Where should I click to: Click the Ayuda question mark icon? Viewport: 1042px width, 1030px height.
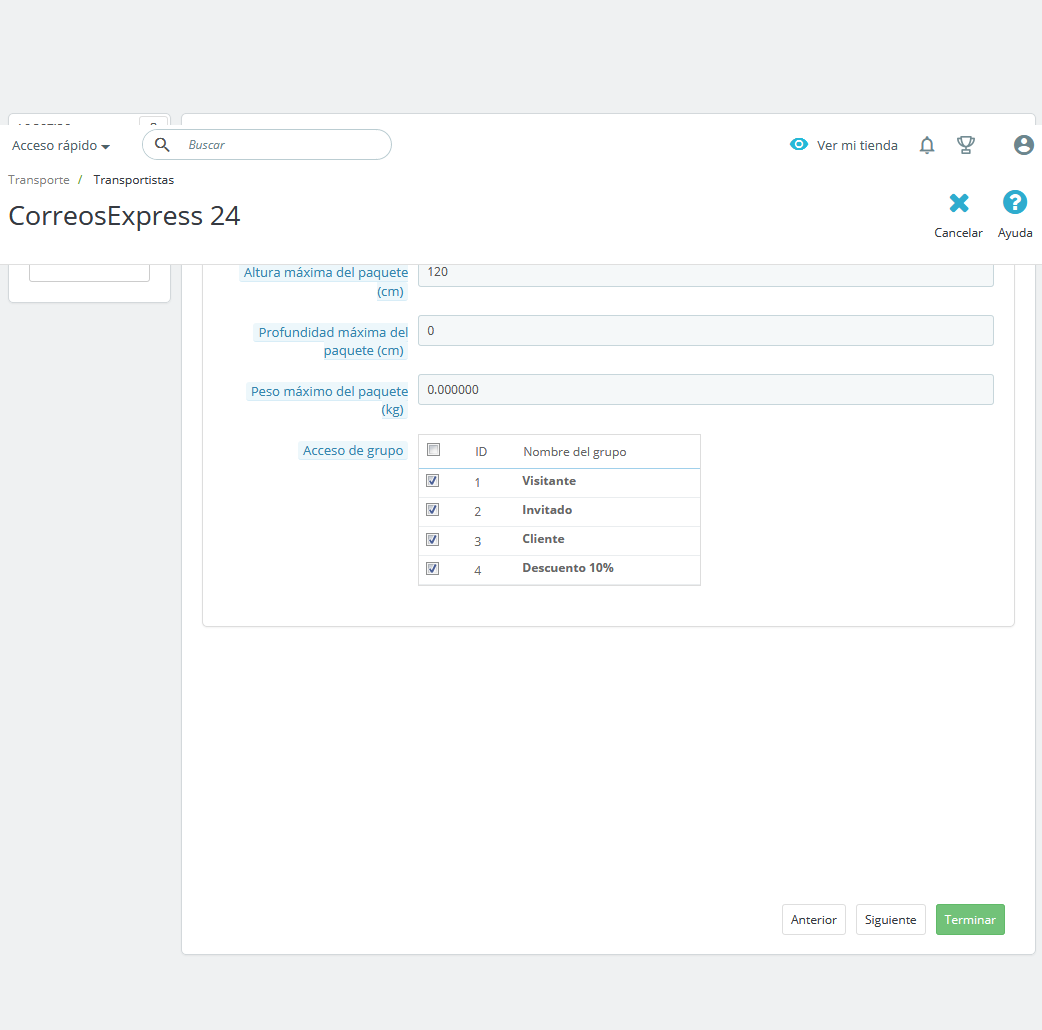(1014, 202)
